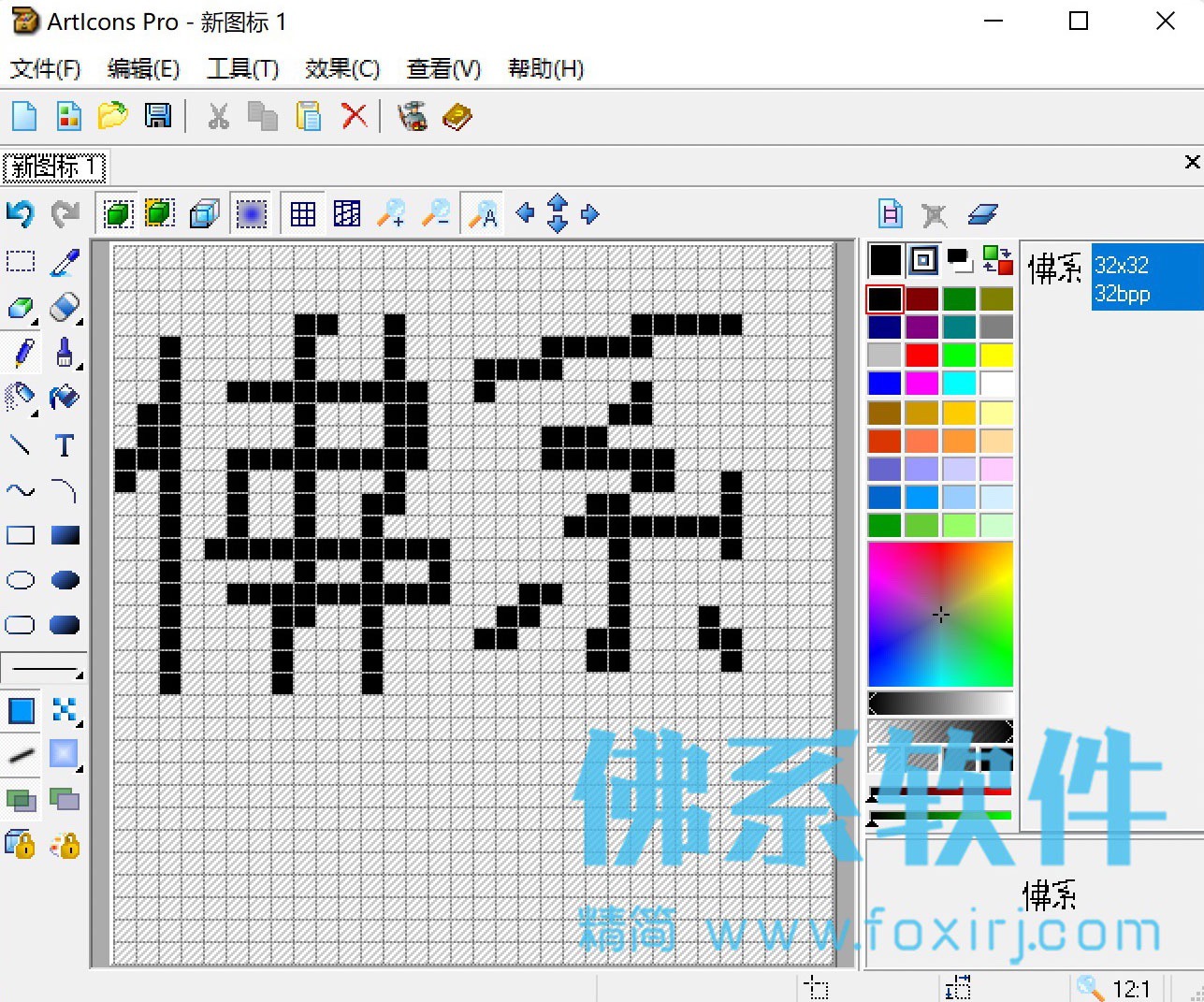The image size is (1204, 1002).
Task: Select the filled ellipse tool
Action: (64, 580)
